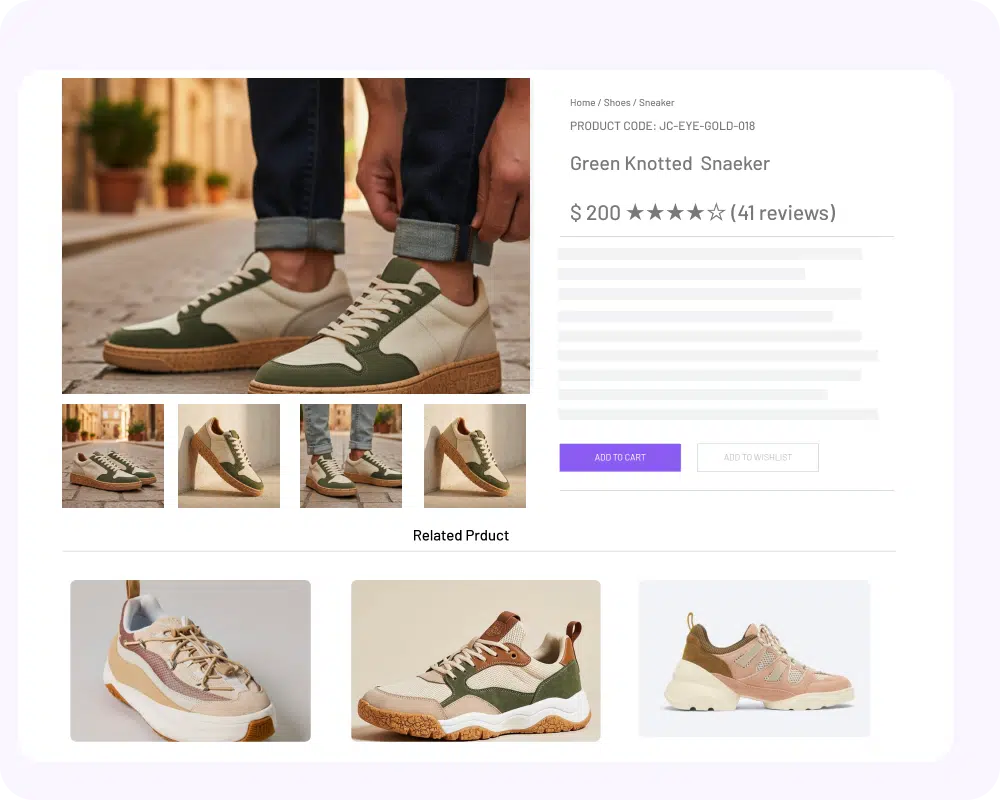Select third thumbnail with jeans and sneakers
This screenshot has width=1000, height=800.
[351, 456]
